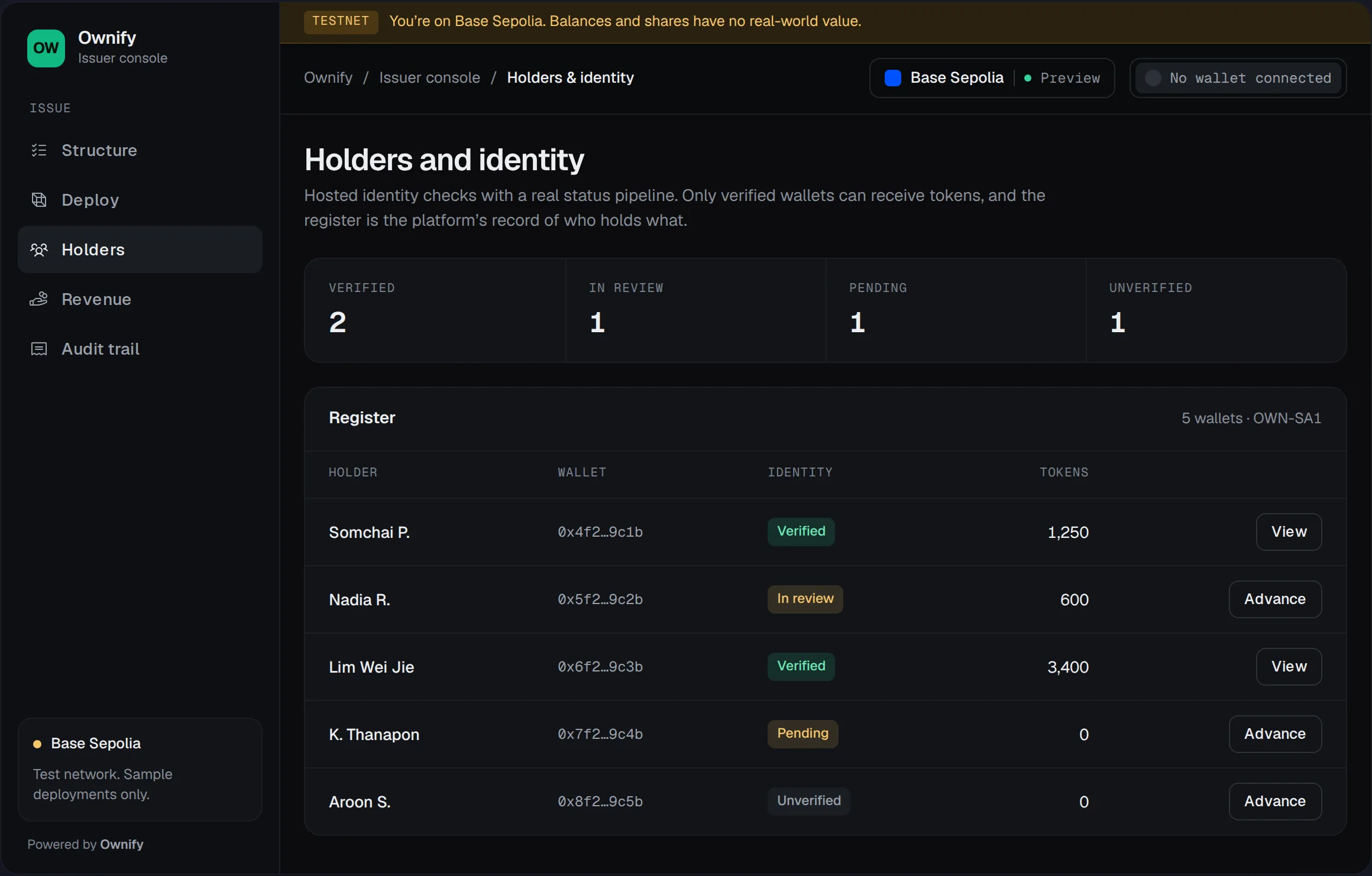Click the Ownify breadcrumb link
1372x876 pixels.
click(328, 77)
